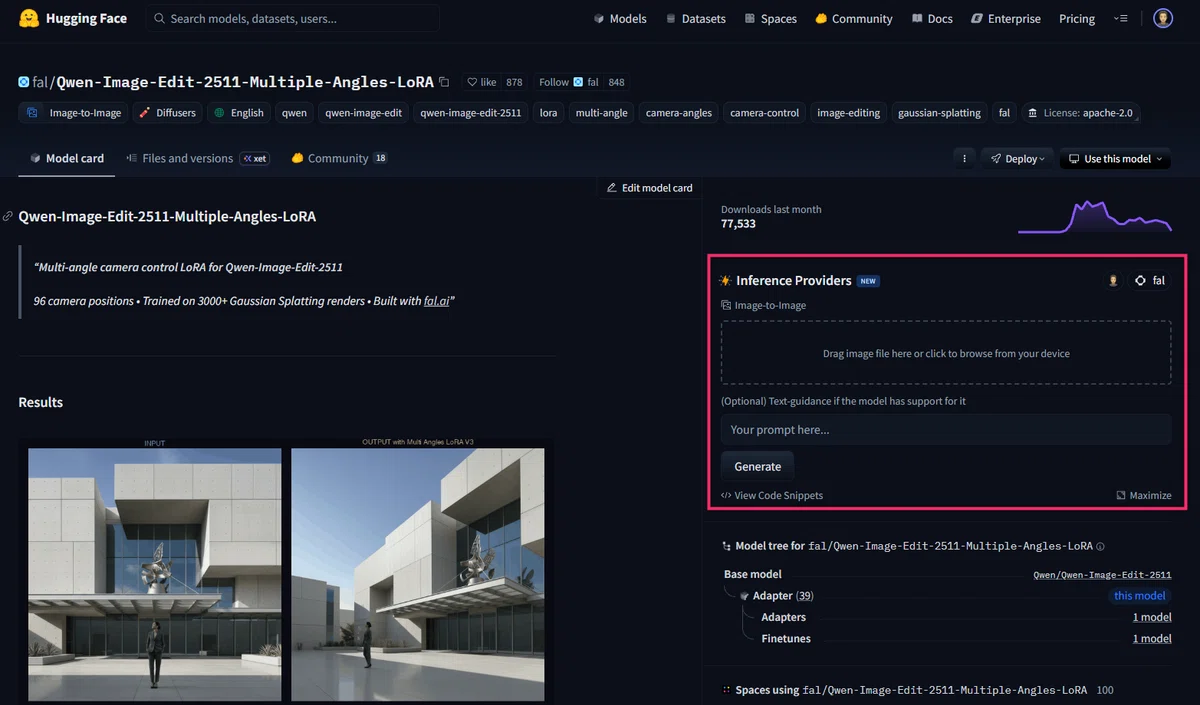The width and height of the screenshot is (1200, 705).
Task: Click the qwen-image-edit-2511 tag
Action: tap(471, 113)
